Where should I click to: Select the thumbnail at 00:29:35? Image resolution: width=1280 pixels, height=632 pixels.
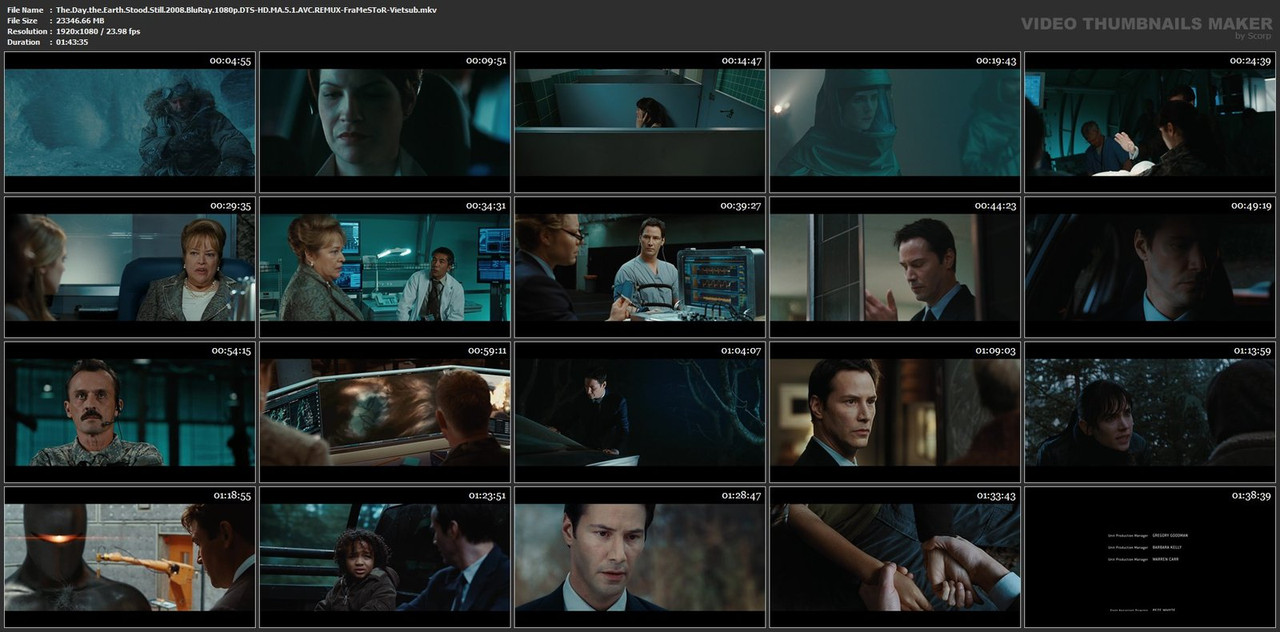[x=130, y=267]
